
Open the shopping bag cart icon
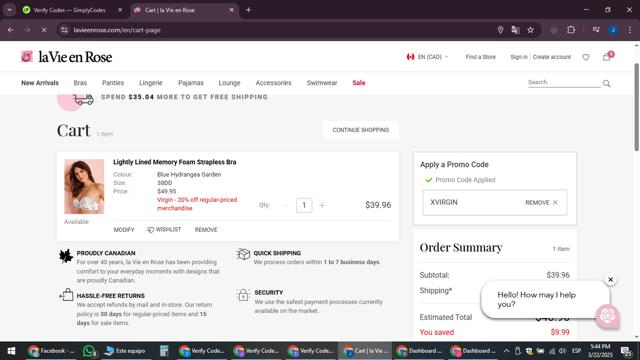click(x=607, y=57)
